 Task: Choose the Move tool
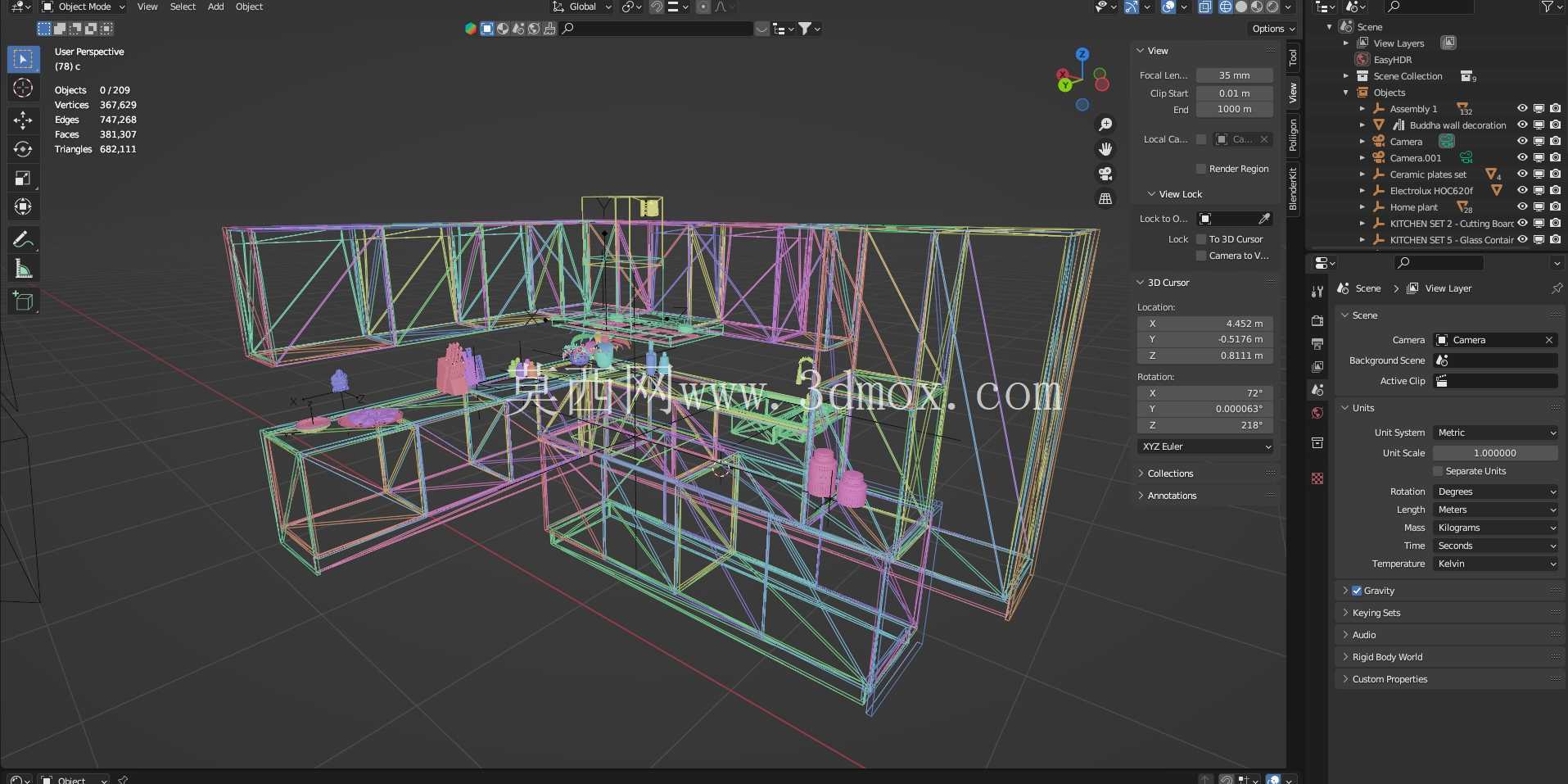23,120
